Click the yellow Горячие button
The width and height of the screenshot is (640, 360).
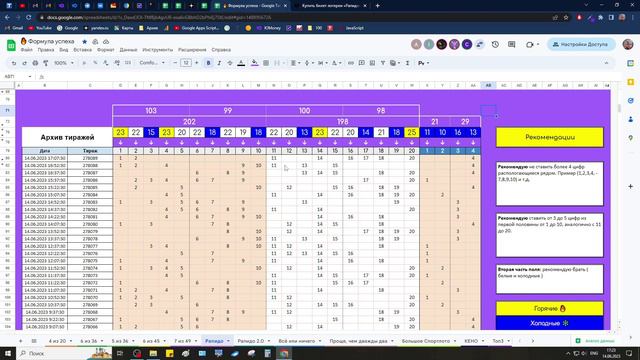[x=550, y=309]
